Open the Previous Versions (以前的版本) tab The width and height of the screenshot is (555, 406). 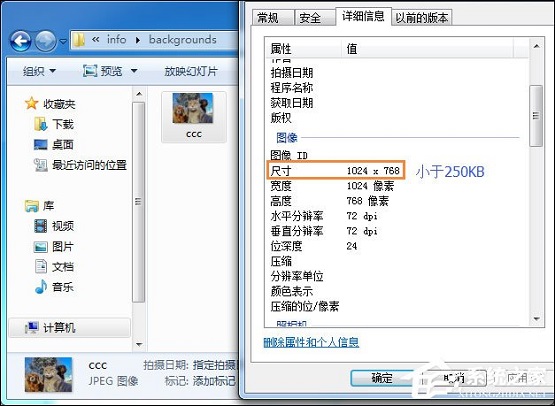(422, 18)
